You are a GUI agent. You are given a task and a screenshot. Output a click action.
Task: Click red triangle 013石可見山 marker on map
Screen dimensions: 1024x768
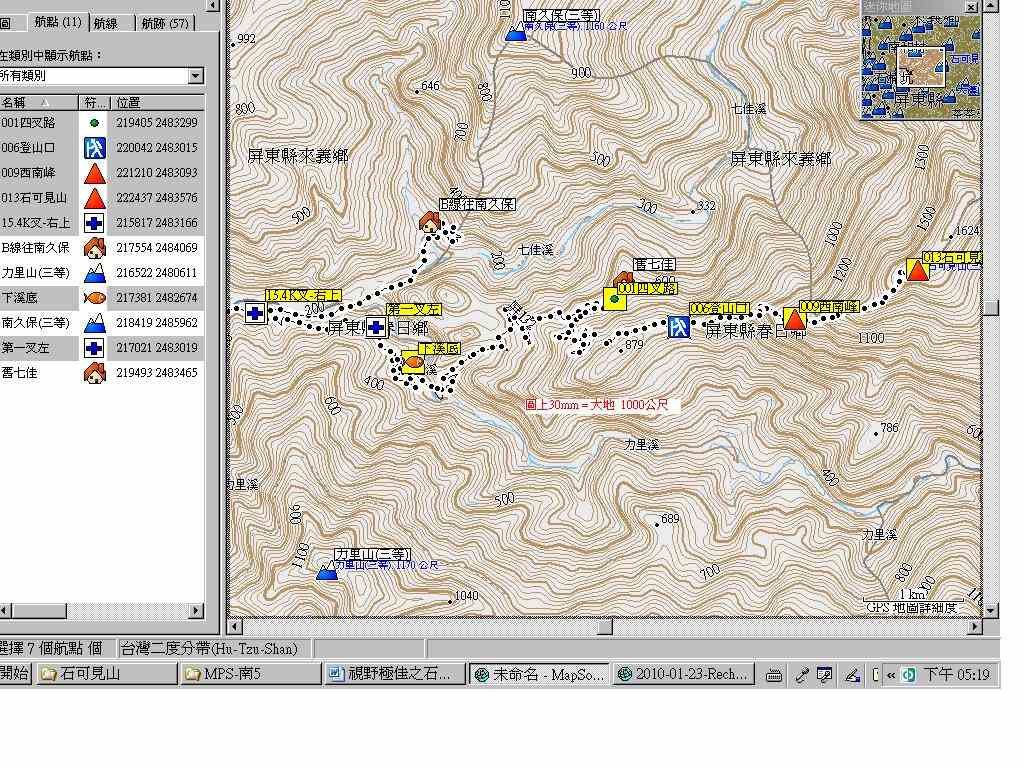(x=917, y=270)
